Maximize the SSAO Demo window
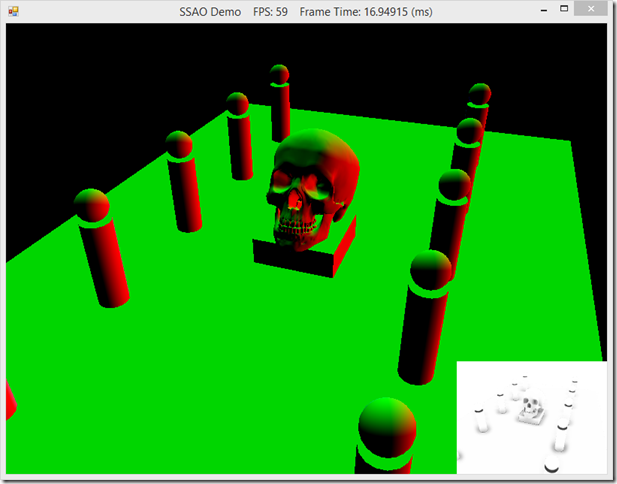This screenshot has width=617, height=484. click(x=565, y=10)
